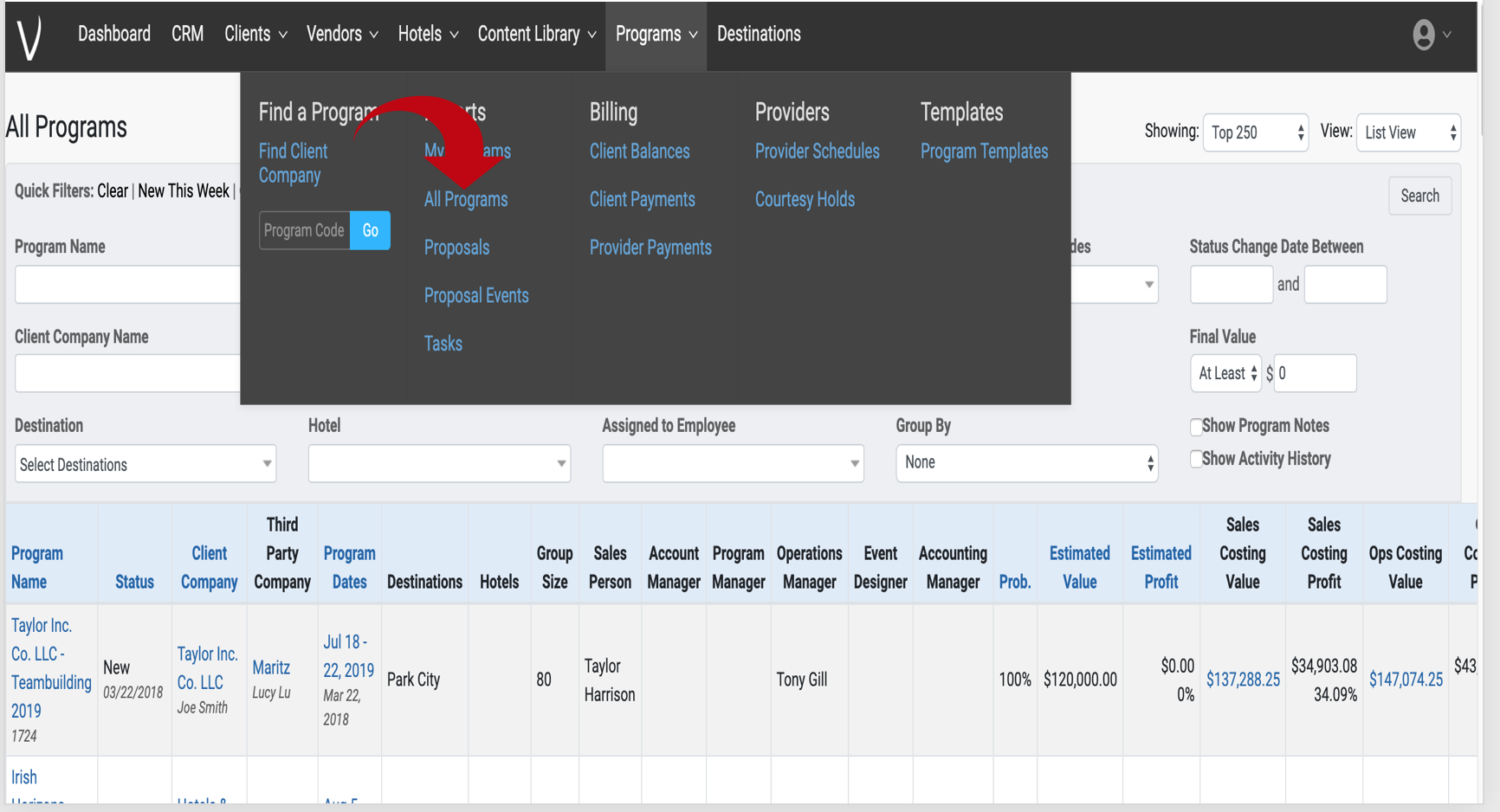Open Tasks from Programs menu
Viewport: 1500px width, 812px height.
click(x=443, y=344)
